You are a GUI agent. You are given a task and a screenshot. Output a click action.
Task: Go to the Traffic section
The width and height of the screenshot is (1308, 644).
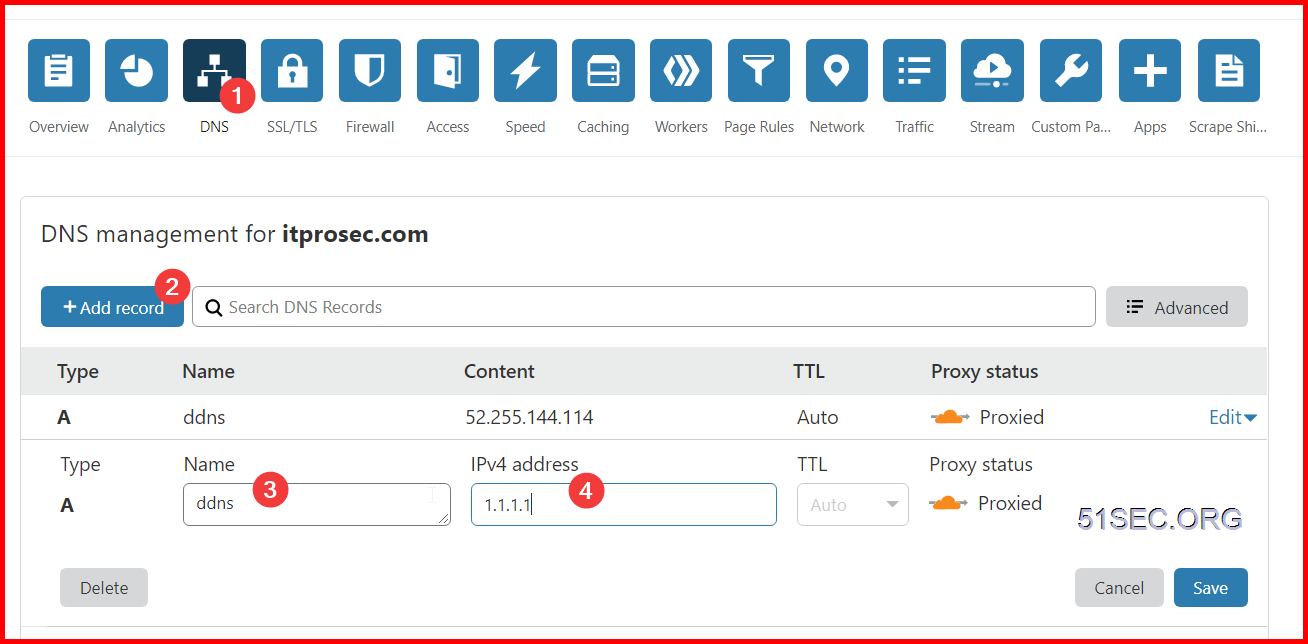pos(914,70)
